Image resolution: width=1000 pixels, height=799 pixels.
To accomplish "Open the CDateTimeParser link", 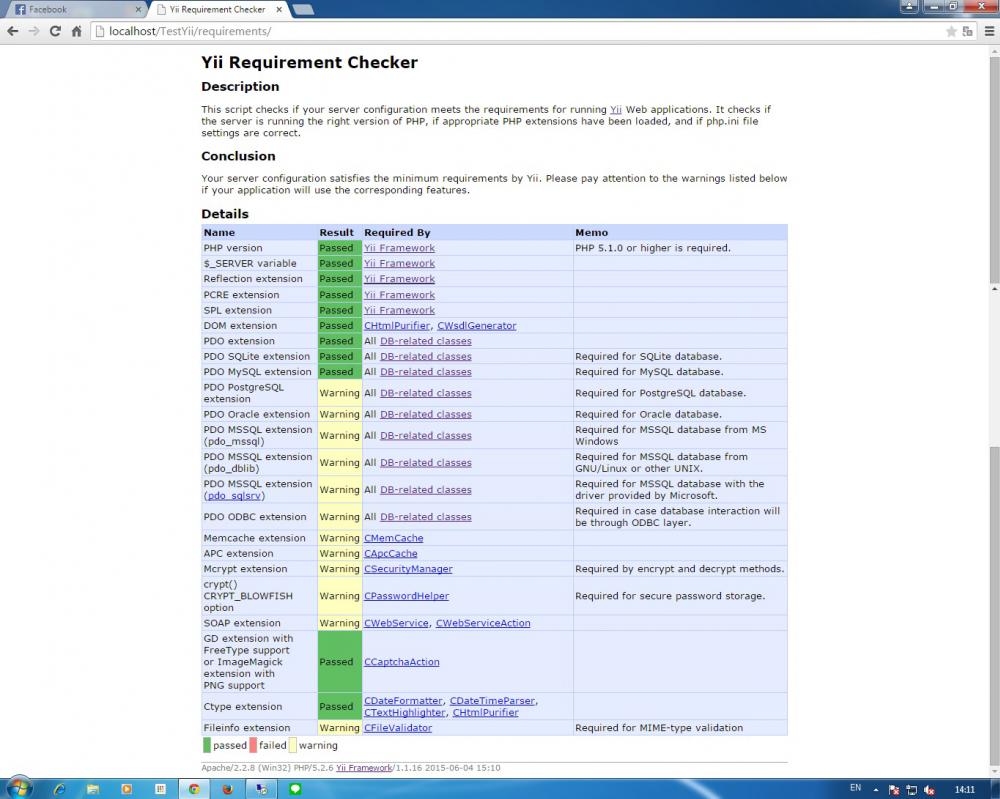I will click(492, 701).
